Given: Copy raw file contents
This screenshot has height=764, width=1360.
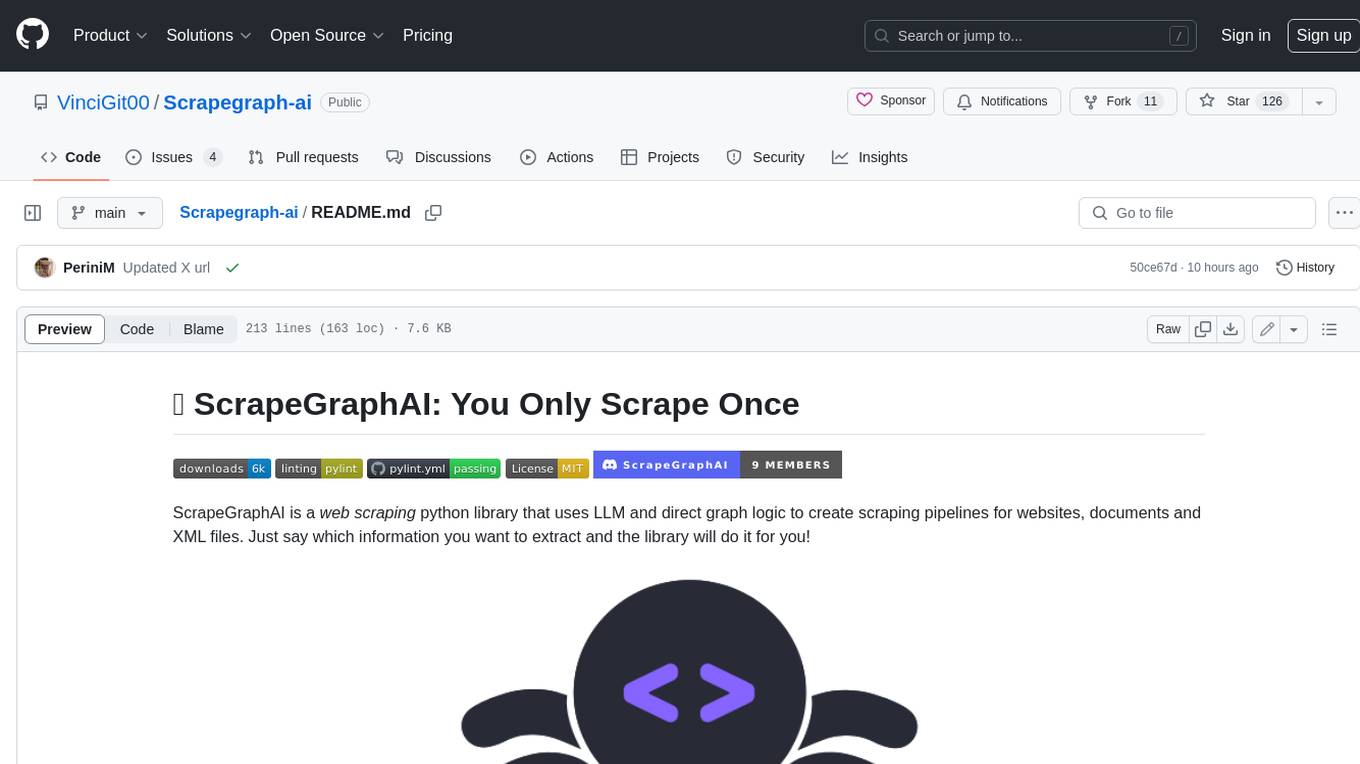Looking at the screenshot, I should click(1203, 329).
